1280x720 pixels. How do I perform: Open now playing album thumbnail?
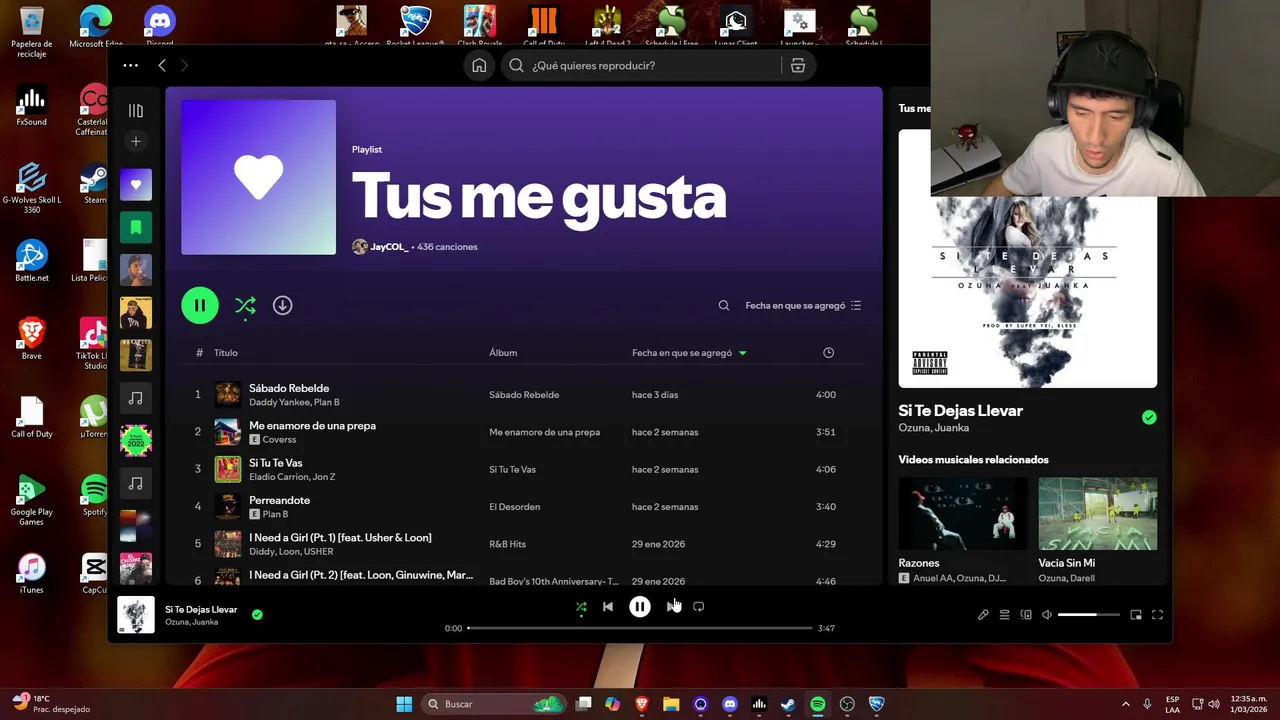[136, 615]
